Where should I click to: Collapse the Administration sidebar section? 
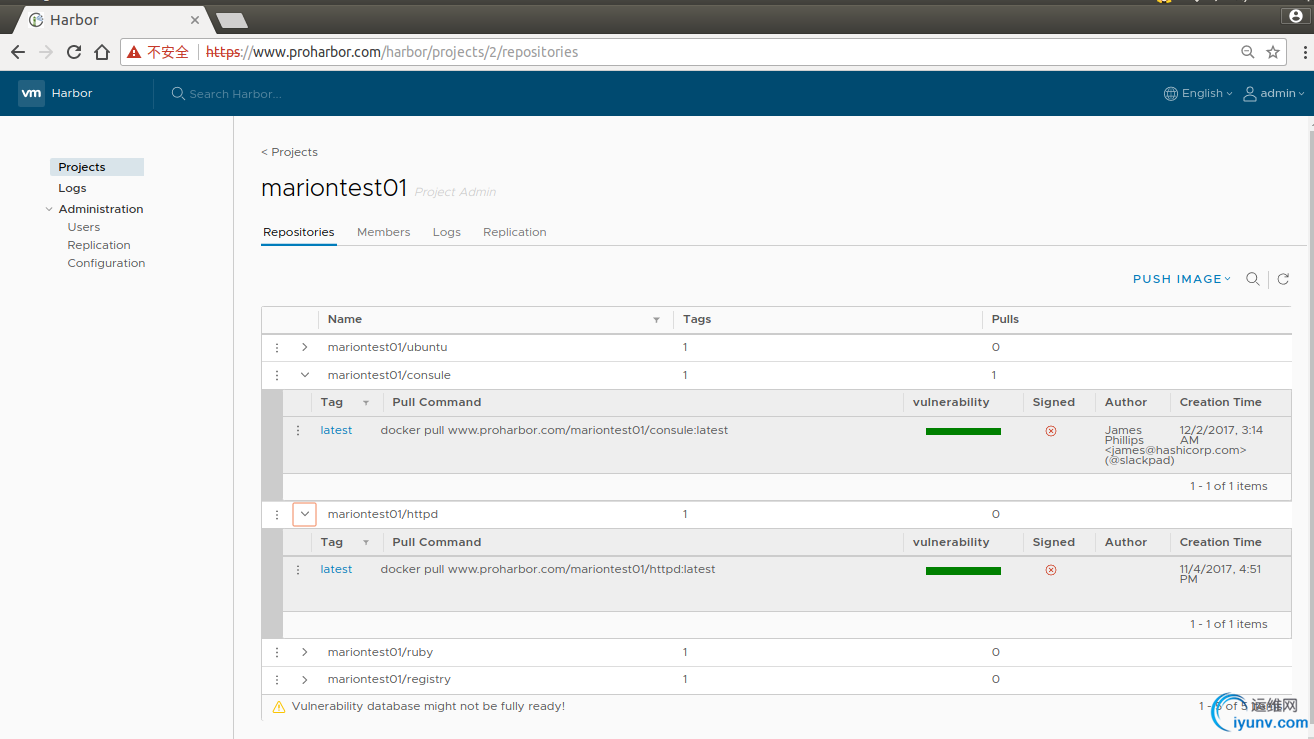coord(49,209)
